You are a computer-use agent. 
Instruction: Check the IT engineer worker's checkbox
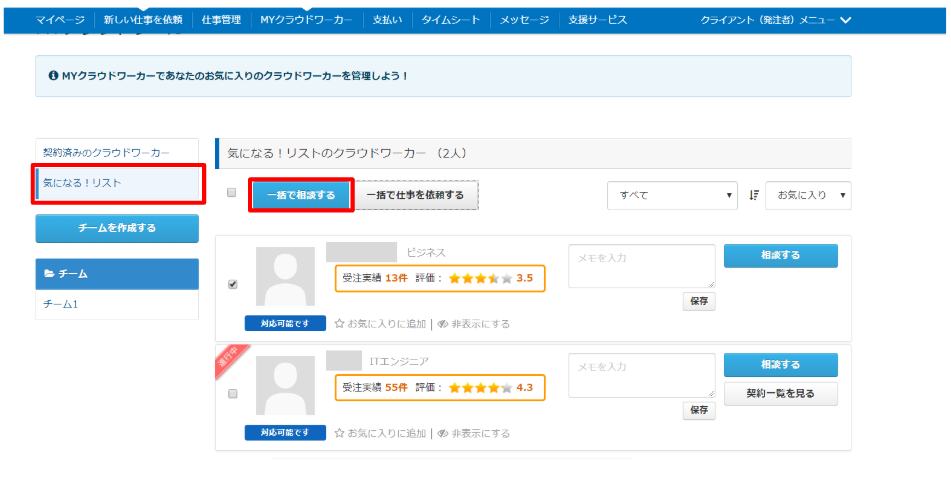(x=233, y=393)
